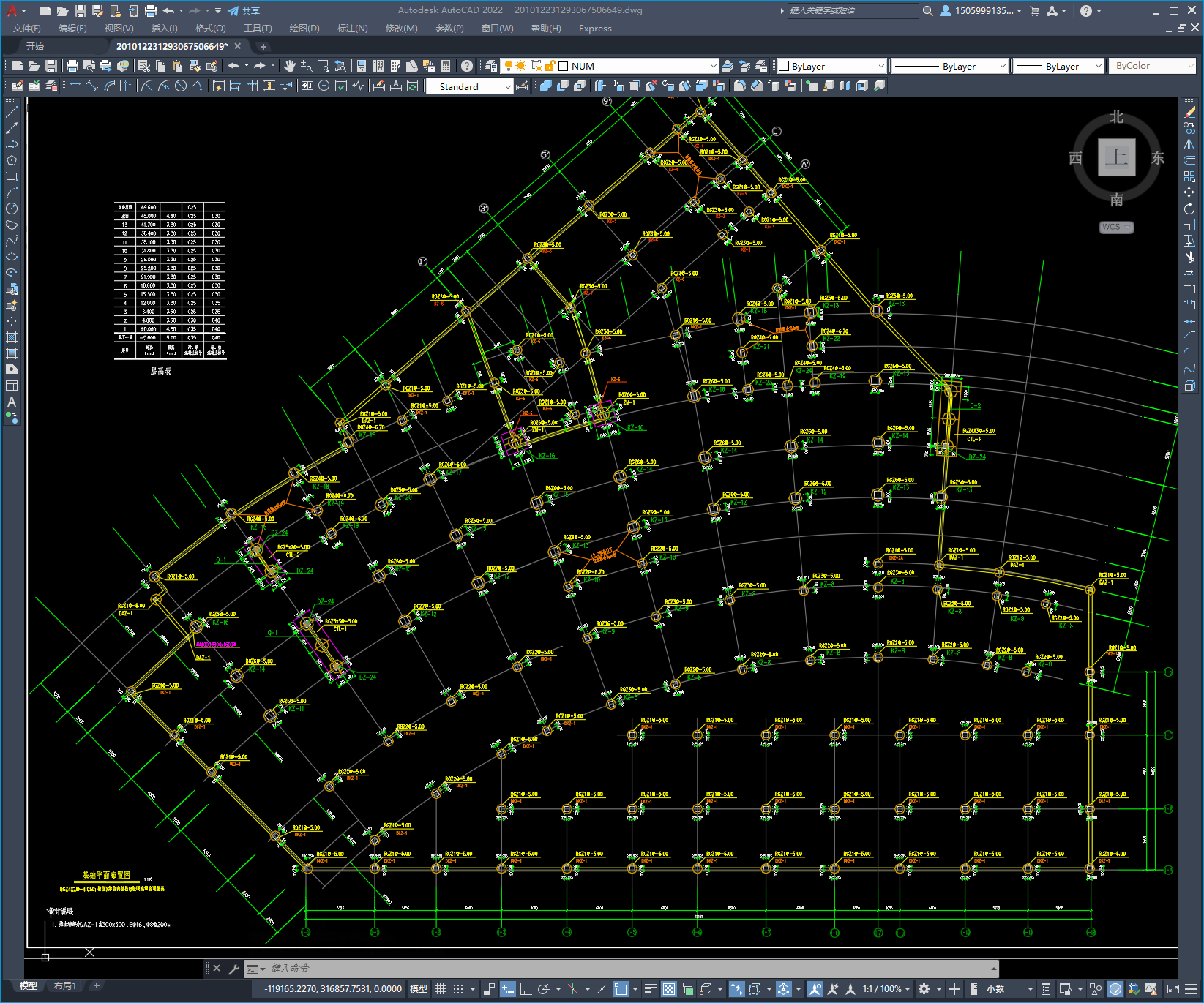Click the search magnifier icon in title bar
The width and height of the screenshot is (1204, 1003).
[x=928, y=10]
